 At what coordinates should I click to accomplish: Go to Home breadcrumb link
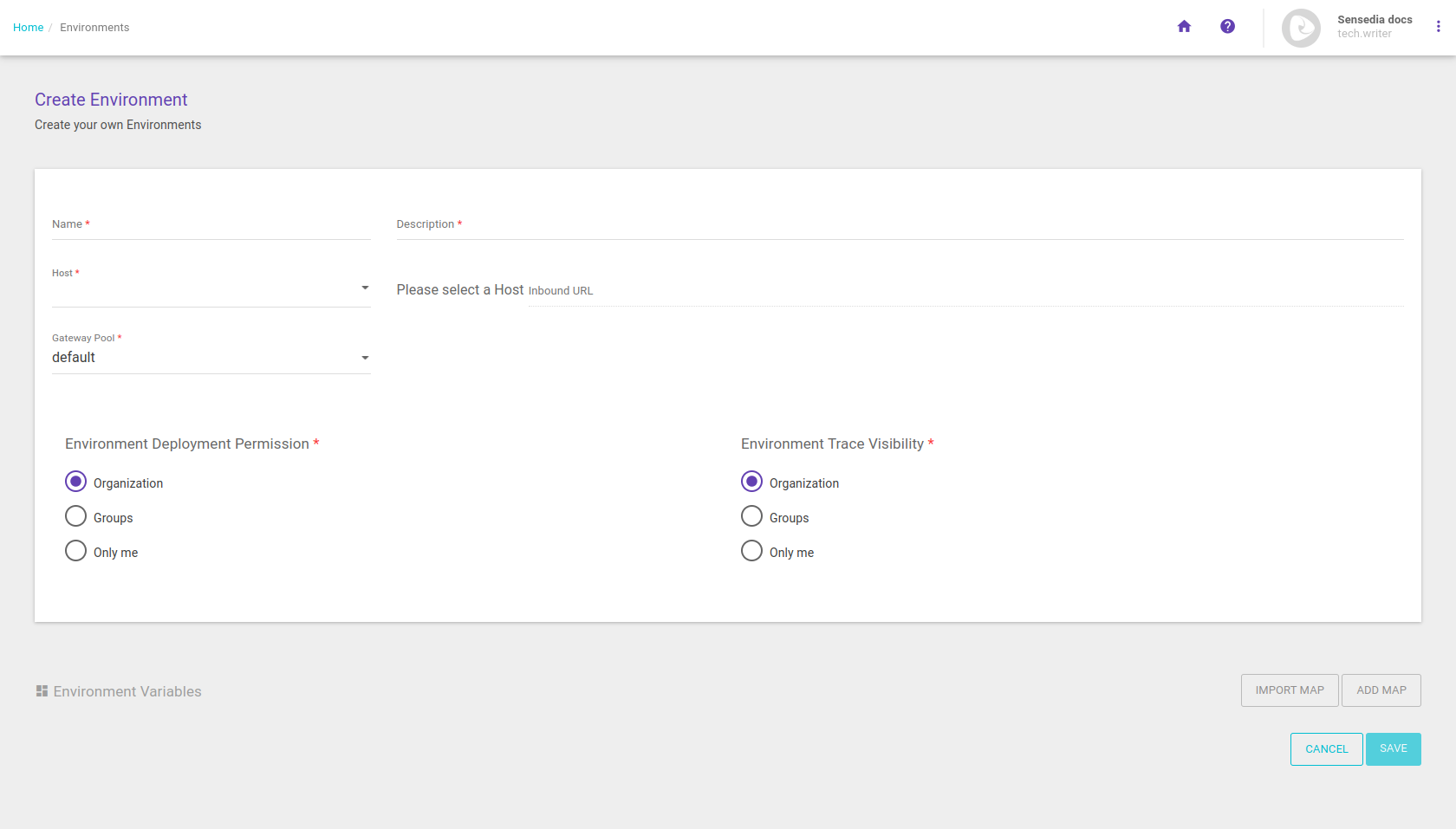click(28, 28)
